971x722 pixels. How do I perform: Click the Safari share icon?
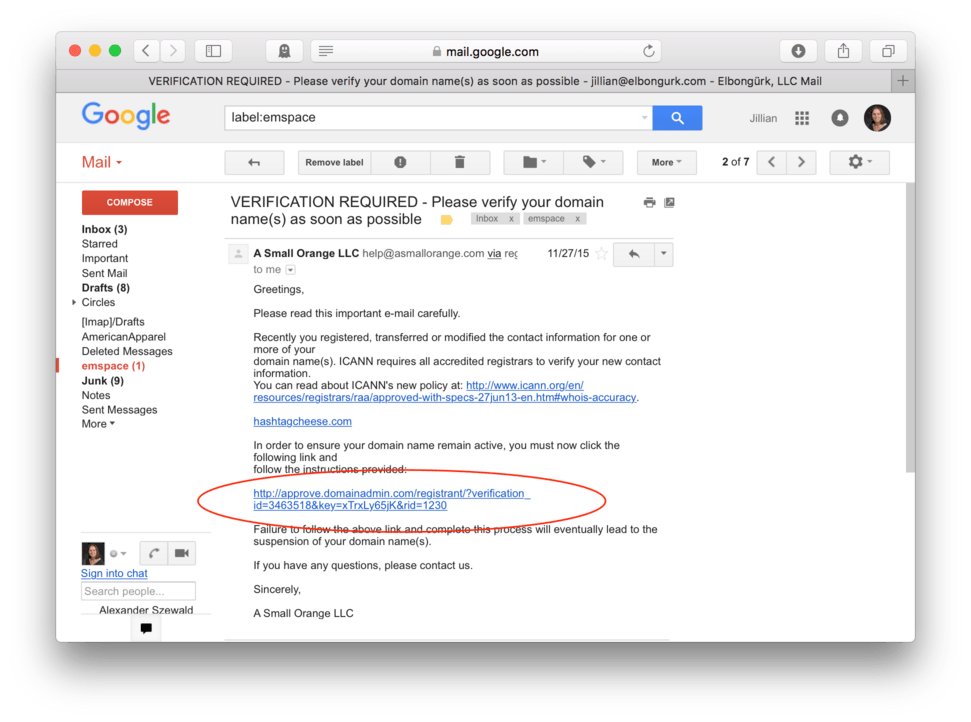click(x=843, y=51)
